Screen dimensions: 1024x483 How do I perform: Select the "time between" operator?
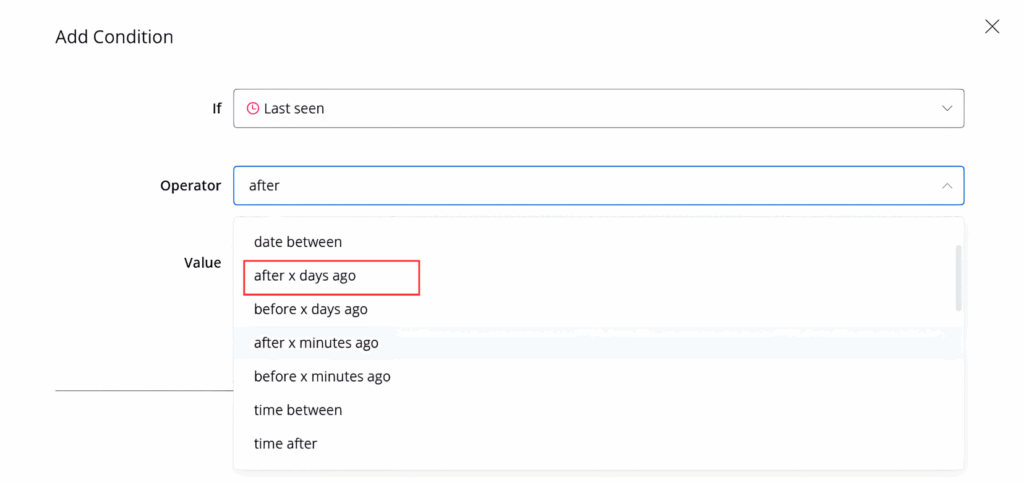[298, 410]
